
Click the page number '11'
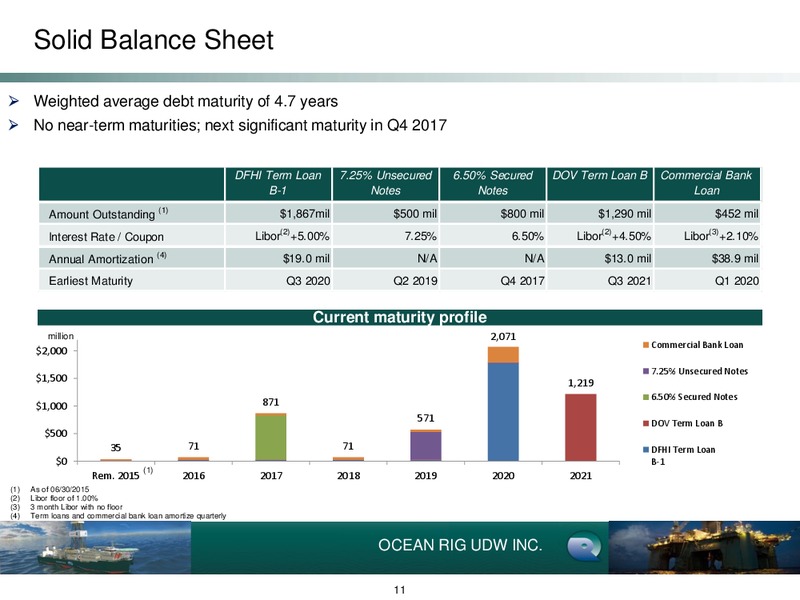tap(400, 590)
